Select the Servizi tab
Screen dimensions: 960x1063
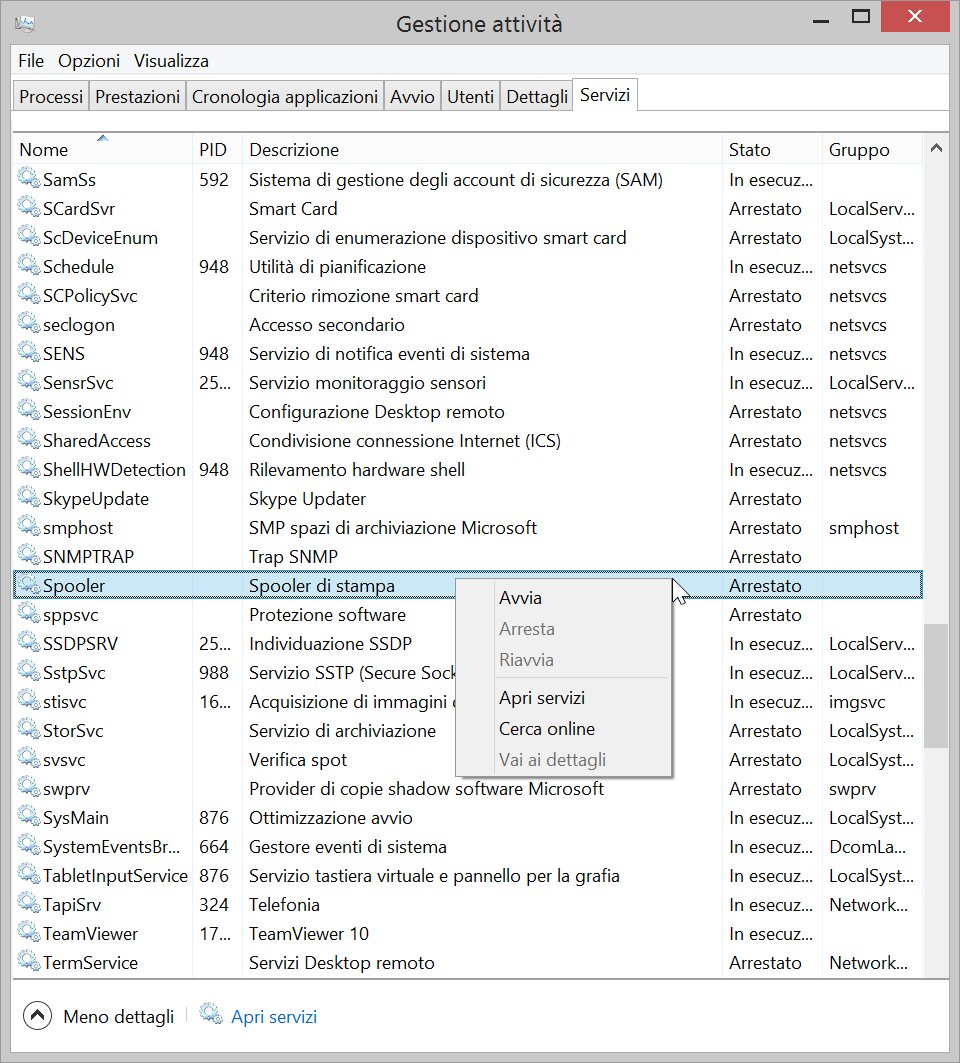(x=605, y=95)
